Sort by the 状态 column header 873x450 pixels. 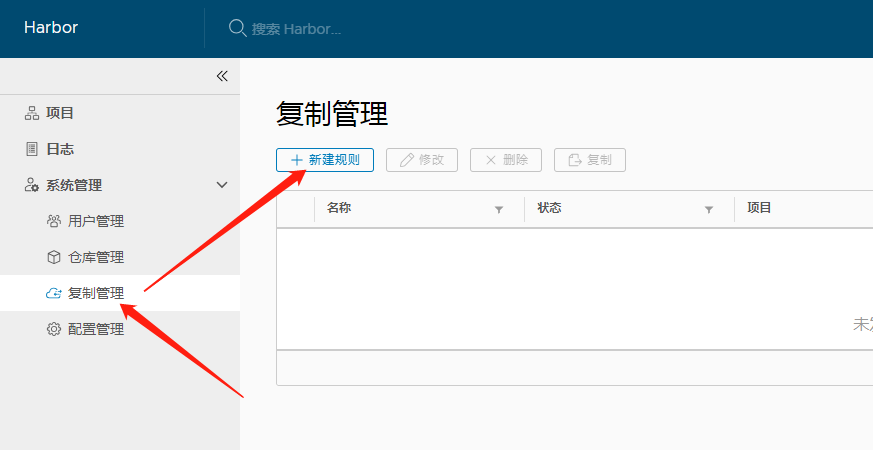pyautogui.click(x=549, y=208)
